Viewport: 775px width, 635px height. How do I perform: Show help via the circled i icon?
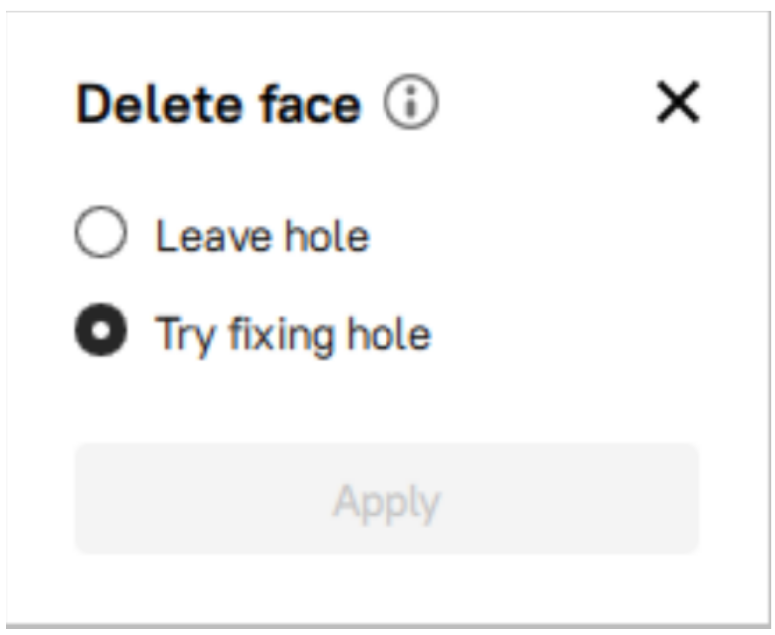click(411, 102)
